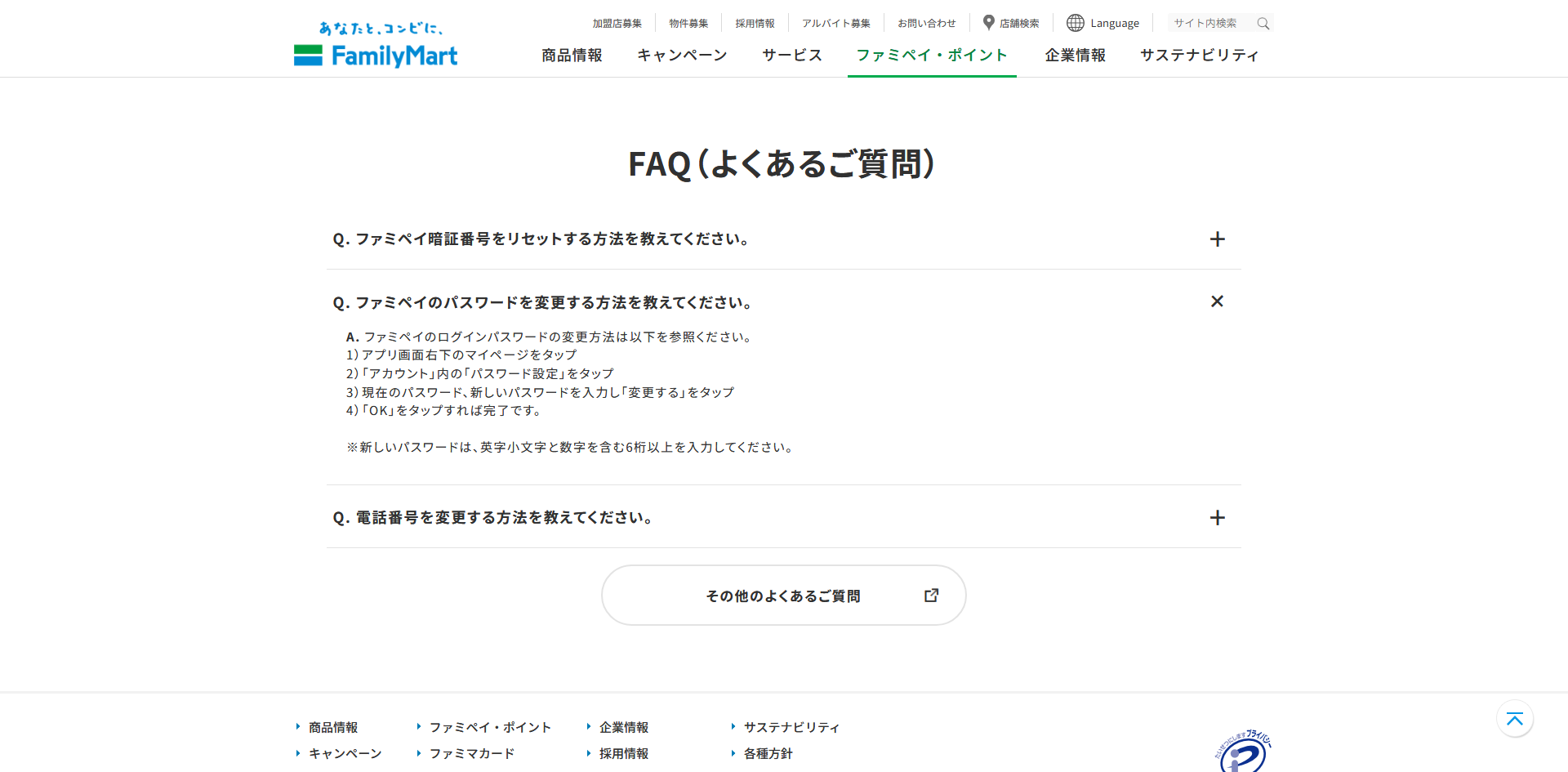The height and width of the screenshot is (772, 1568).
Task: Click the Privacy mark badge in the footer
Action: (x=1243, y=752)
